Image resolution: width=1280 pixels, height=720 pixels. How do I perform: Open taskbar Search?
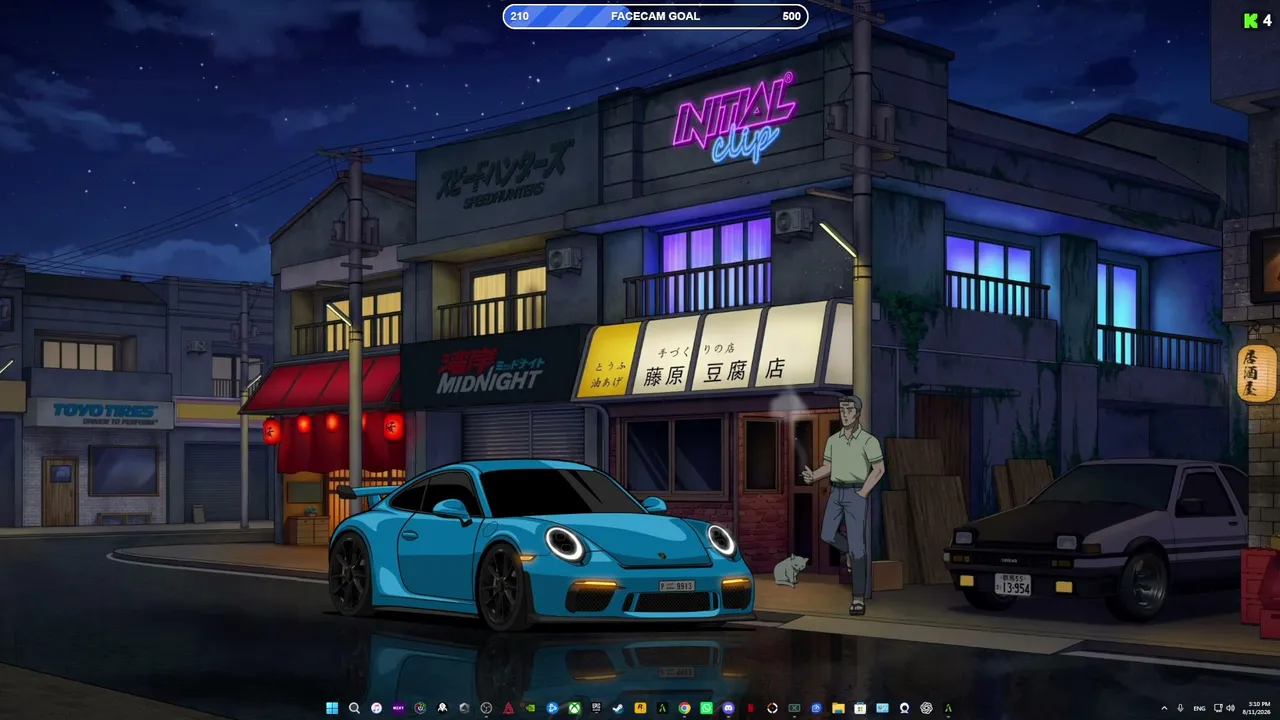click(354, 708)
